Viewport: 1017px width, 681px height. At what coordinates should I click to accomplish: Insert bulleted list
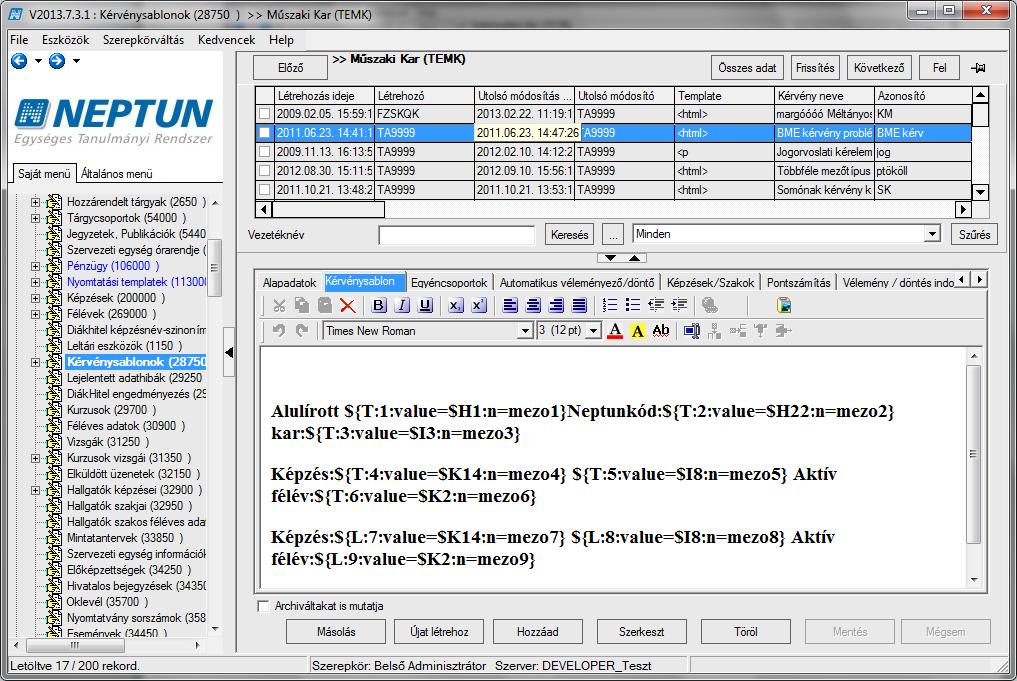tap(633, 305)
